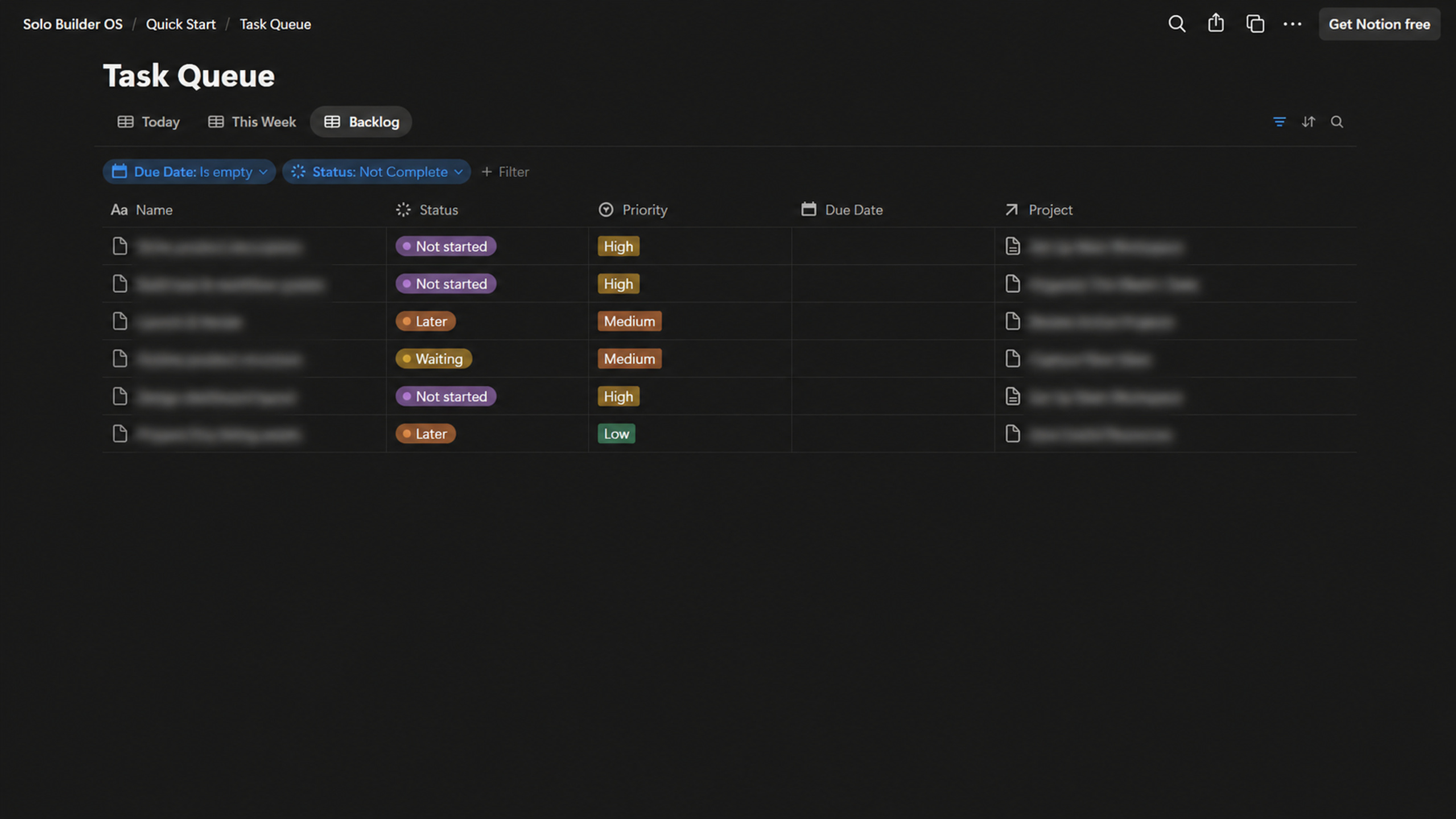Open the search icon in top bar
The height and width of the screenshot is (819, 1456).
click(x=1177, y=24)
